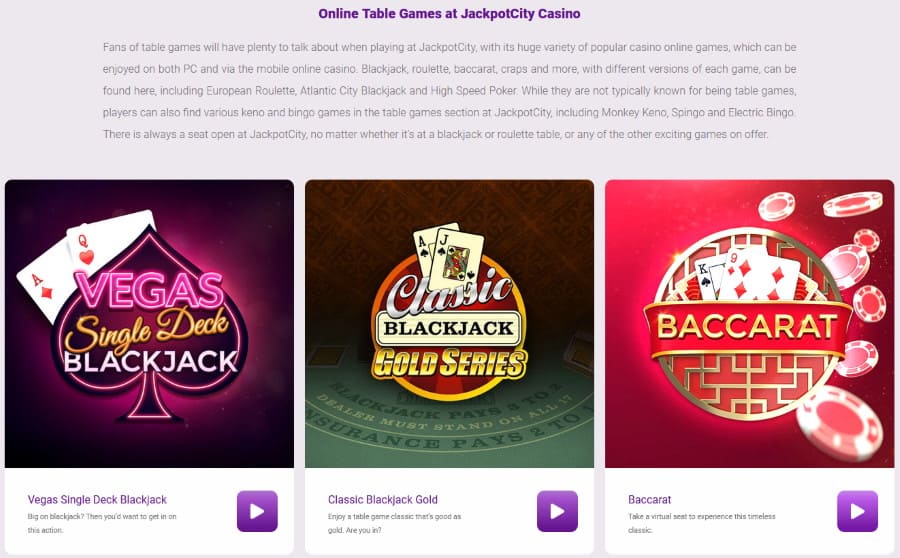Click the 'Big on blackjack?' description text

(x=102, y=523)
